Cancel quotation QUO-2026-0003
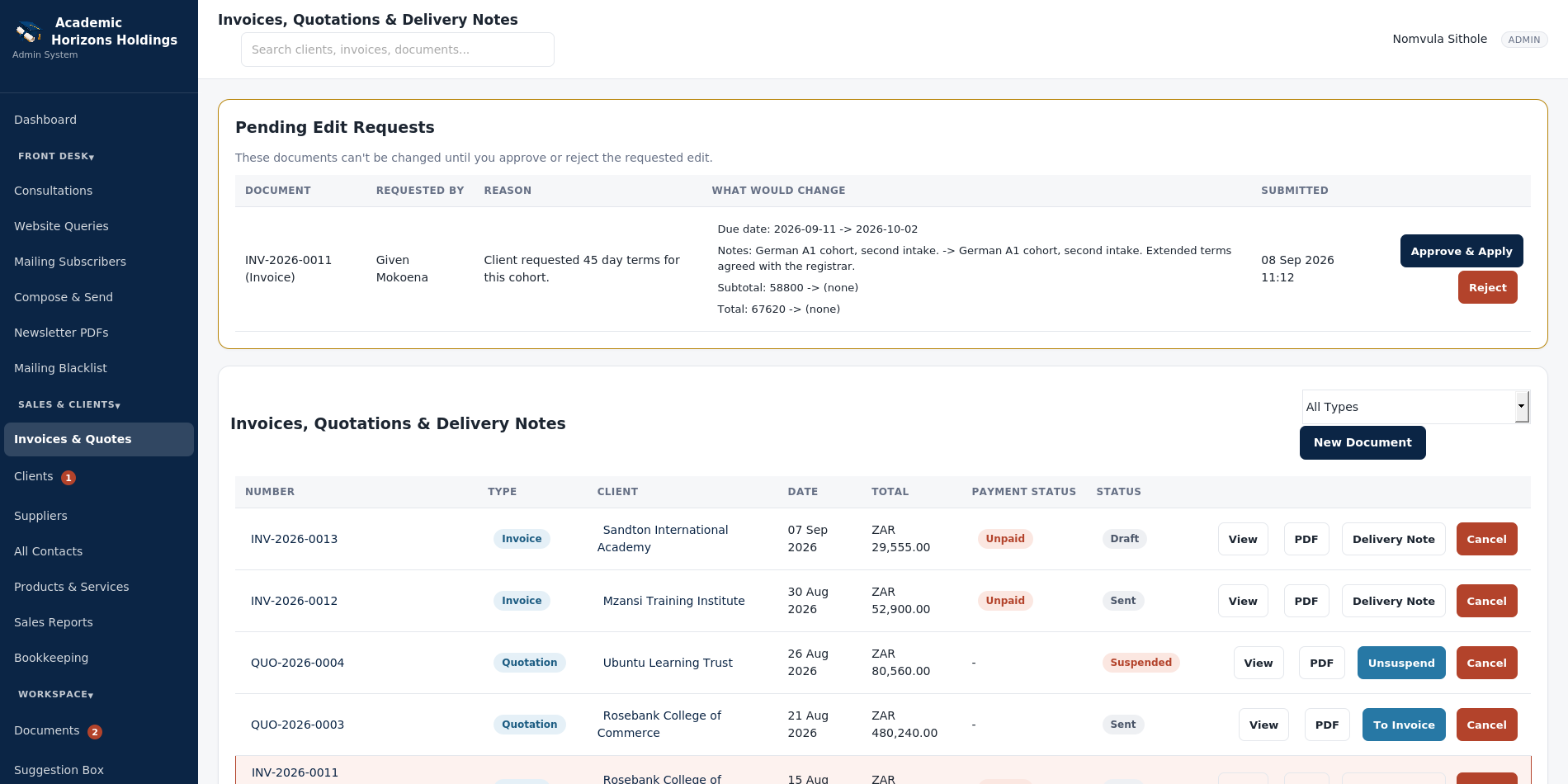Image resolution: width=1568 pixels, height=784 pixels. point(1486,725)
